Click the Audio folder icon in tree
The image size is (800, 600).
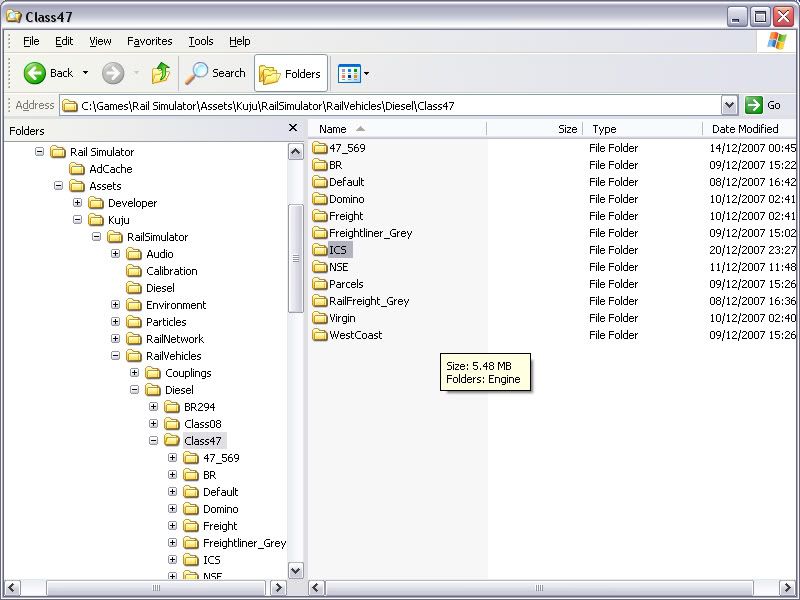click(134, 254)
